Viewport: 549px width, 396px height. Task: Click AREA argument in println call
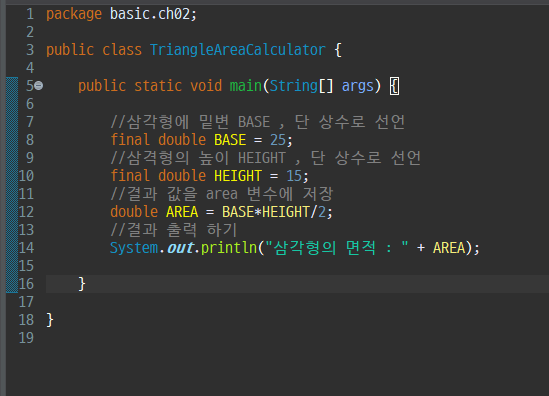click(449, 248)
